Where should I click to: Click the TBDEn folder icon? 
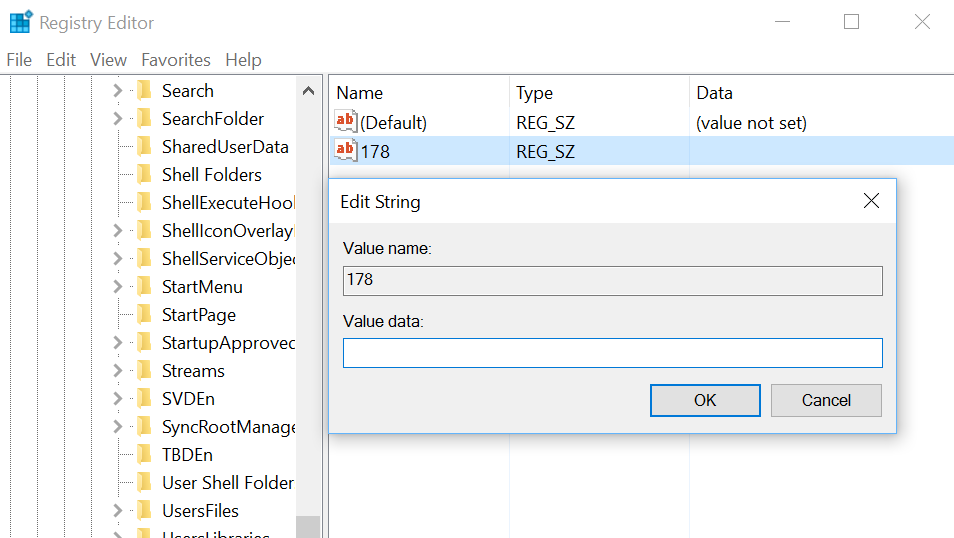point(145,455)
